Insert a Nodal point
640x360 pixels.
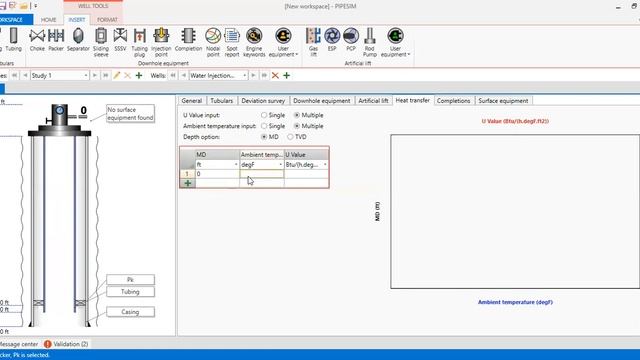[213, 42]
